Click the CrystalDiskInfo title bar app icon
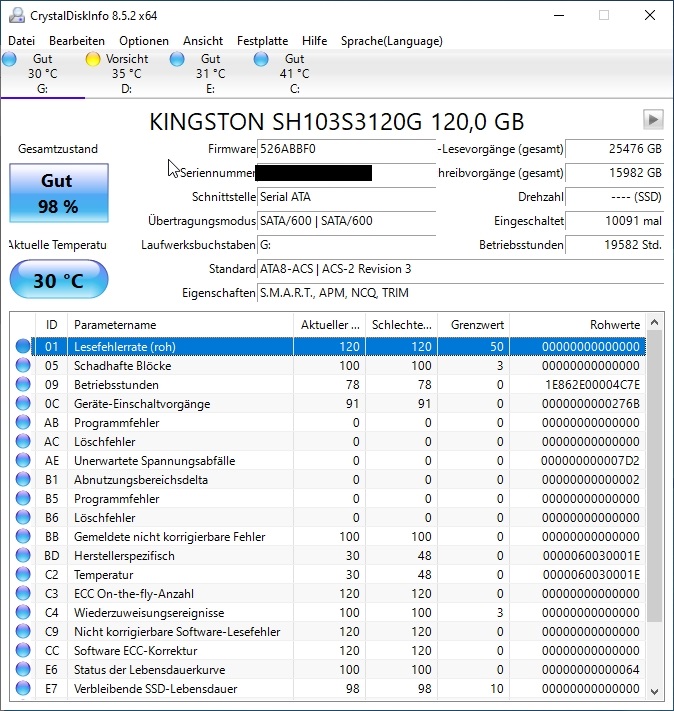Image resolution: width=674 pixels, height=711 pixels. coord(17,15)
